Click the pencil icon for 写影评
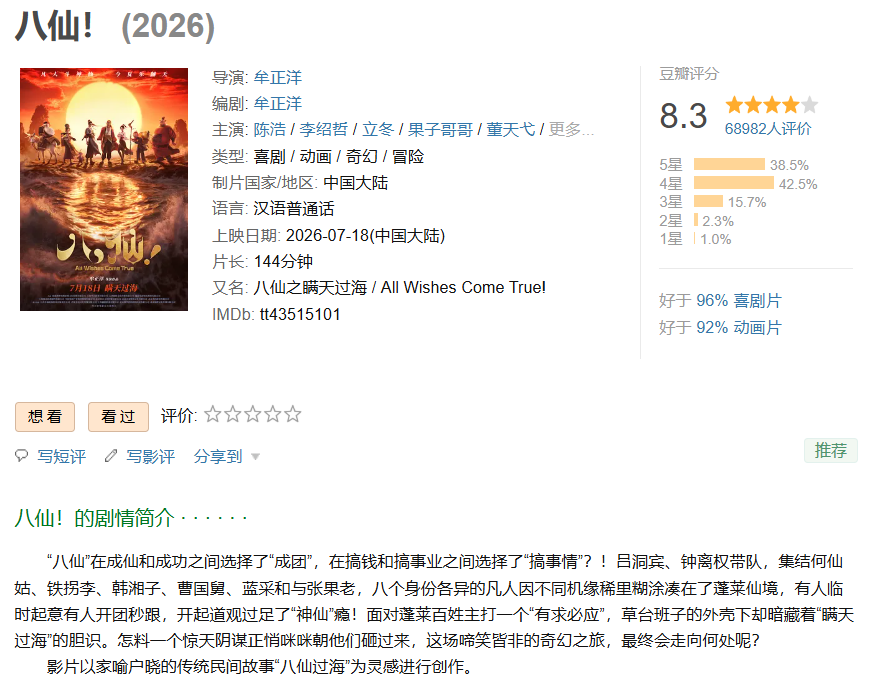The image size is (880, 680). (111, 456)
